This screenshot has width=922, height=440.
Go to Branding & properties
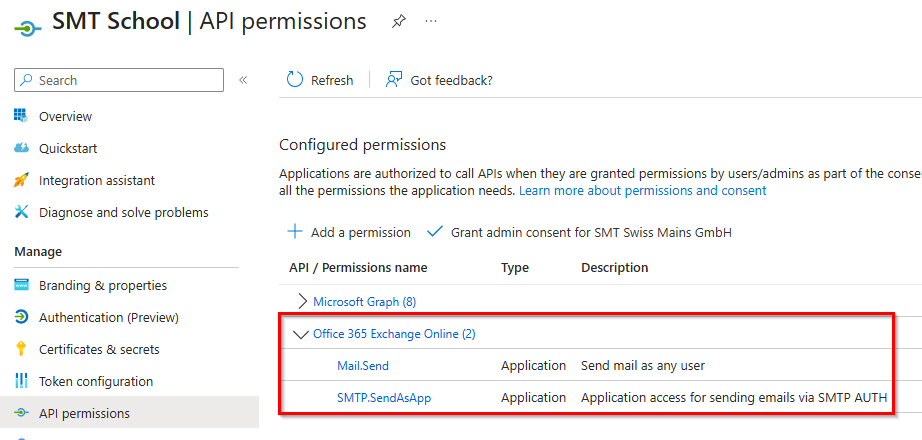click(102, 285)
